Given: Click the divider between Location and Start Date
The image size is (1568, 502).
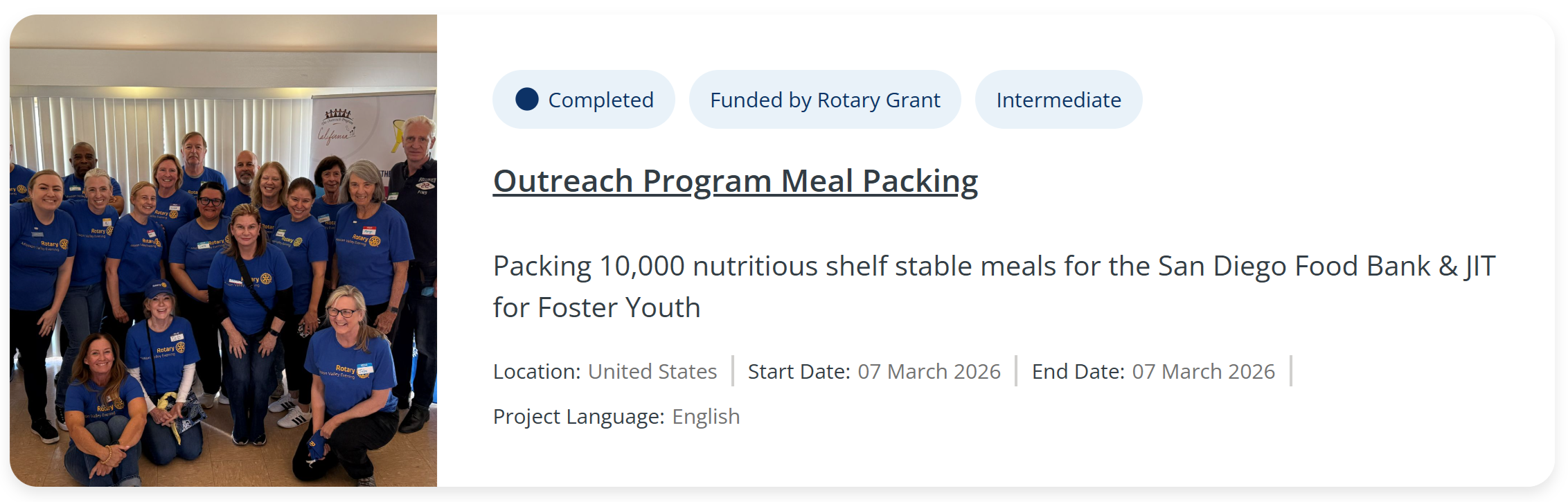Looking at the screenshot, I should click(733, 371).
